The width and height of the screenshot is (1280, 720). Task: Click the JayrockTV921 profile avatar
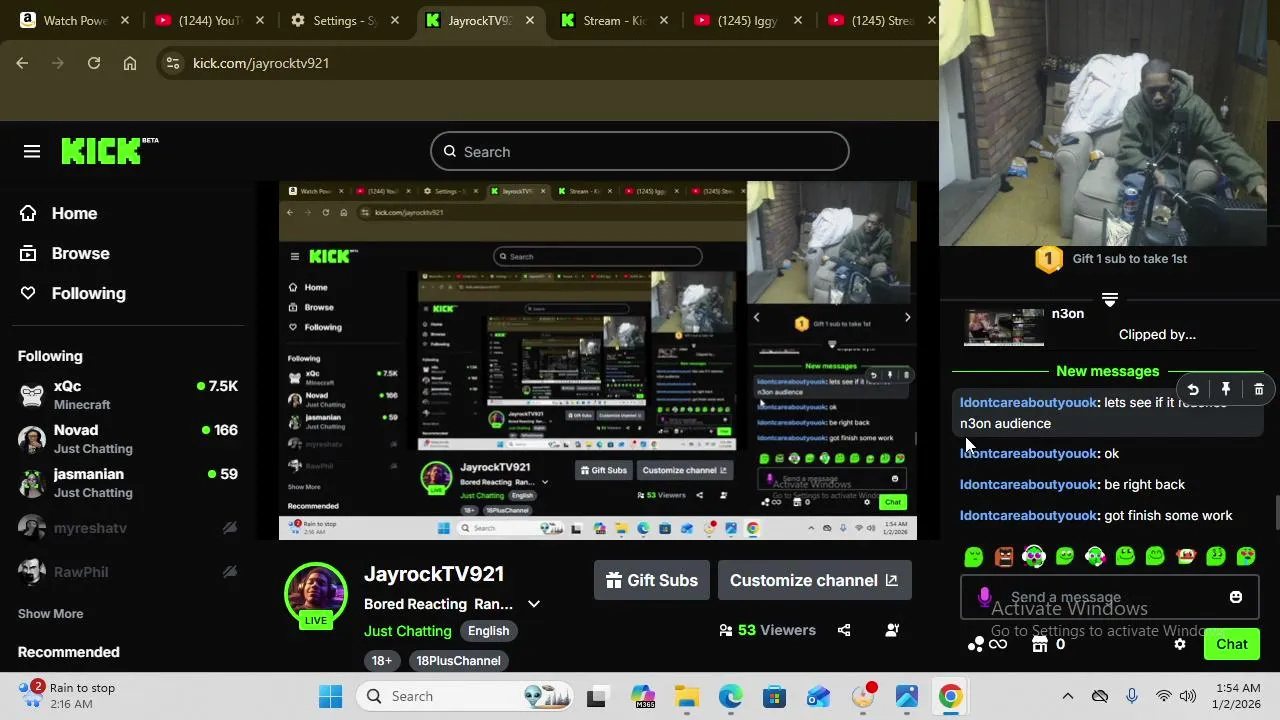[x=316, y=593]
